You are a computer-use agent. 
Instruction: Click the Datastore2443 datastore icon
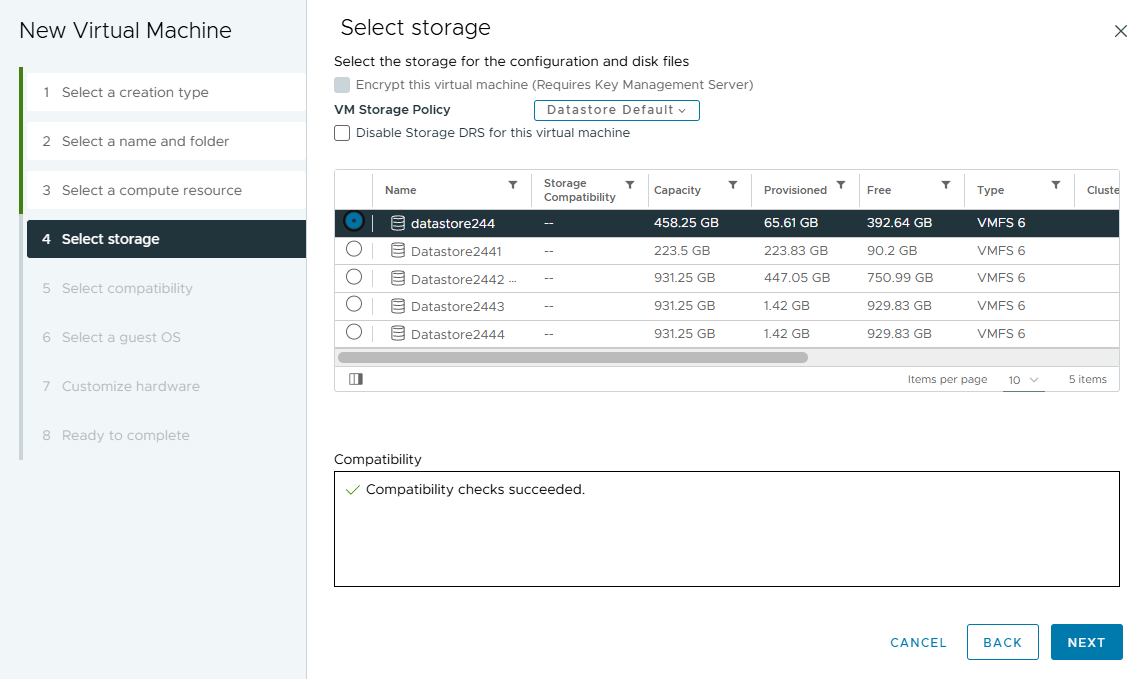[x=398, y=306]
